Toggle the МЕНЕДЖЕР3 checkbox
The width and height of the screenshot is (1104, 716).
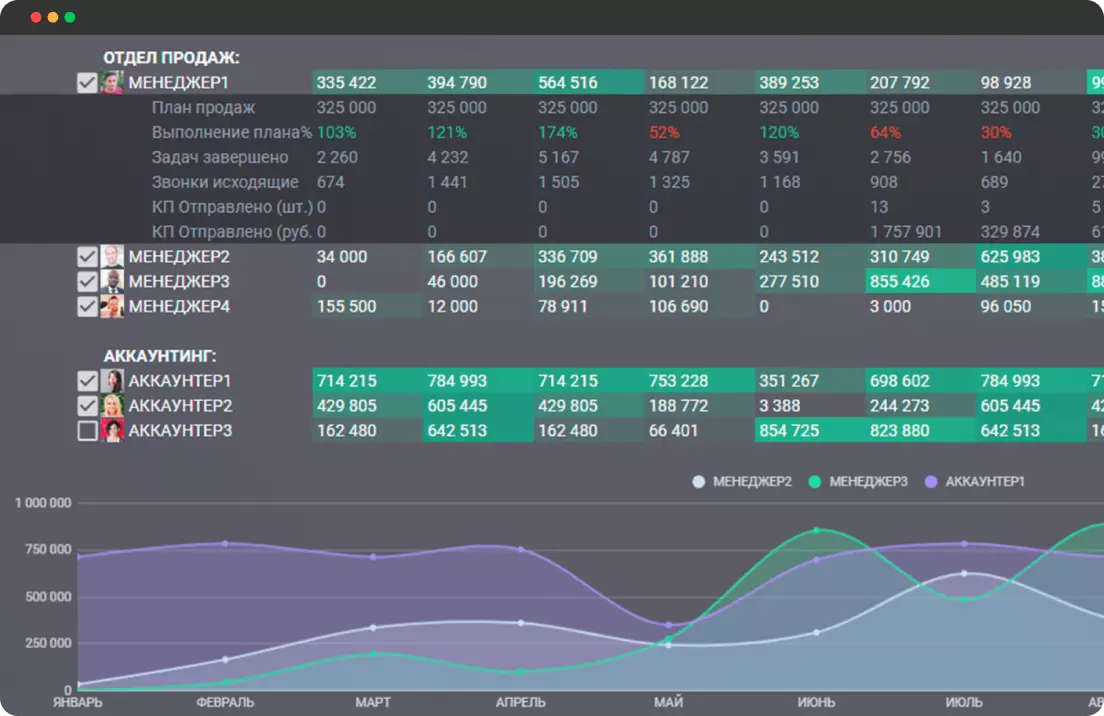coord(87,282)
